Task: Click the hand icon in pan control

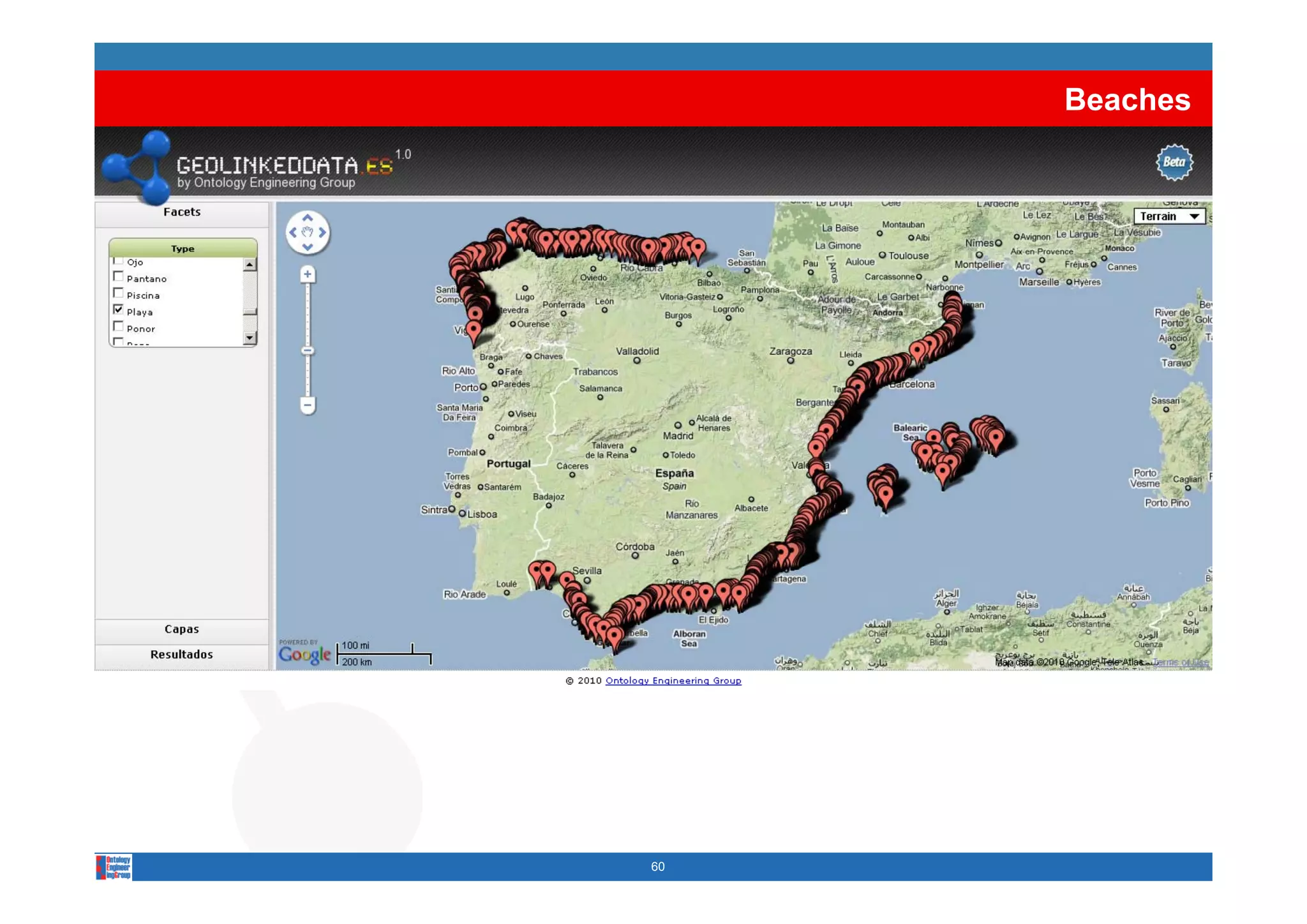Action: (x=307, y=232)
